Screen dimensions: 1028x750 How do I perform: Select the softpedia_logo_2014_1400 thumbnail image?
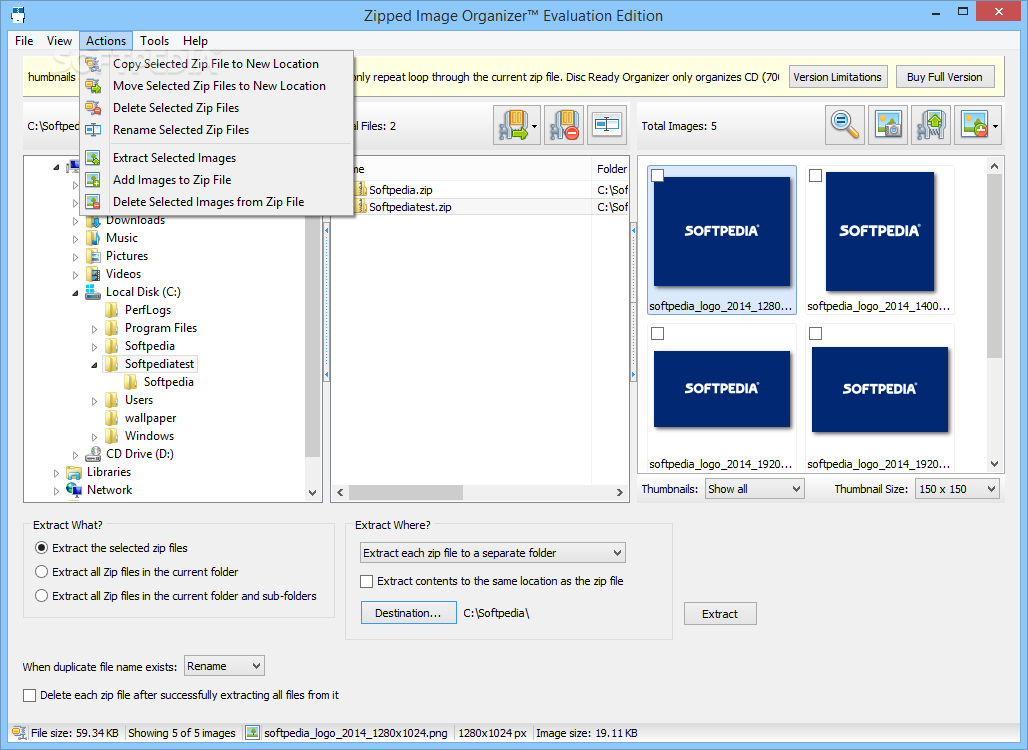pos(879,231)
